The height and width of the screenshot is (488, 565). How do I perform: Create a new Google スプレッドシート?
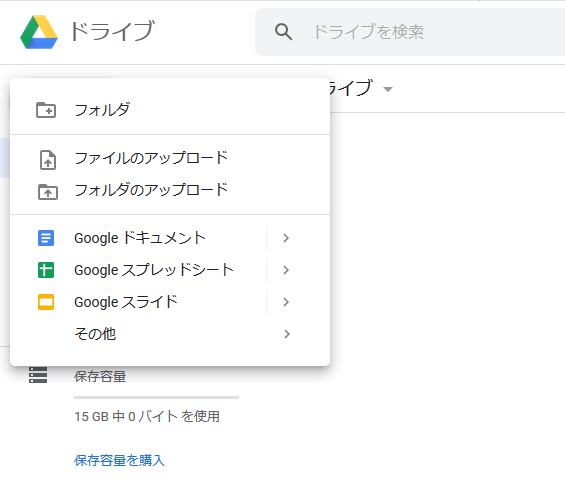pyautogui.click(x=138, y=270)
